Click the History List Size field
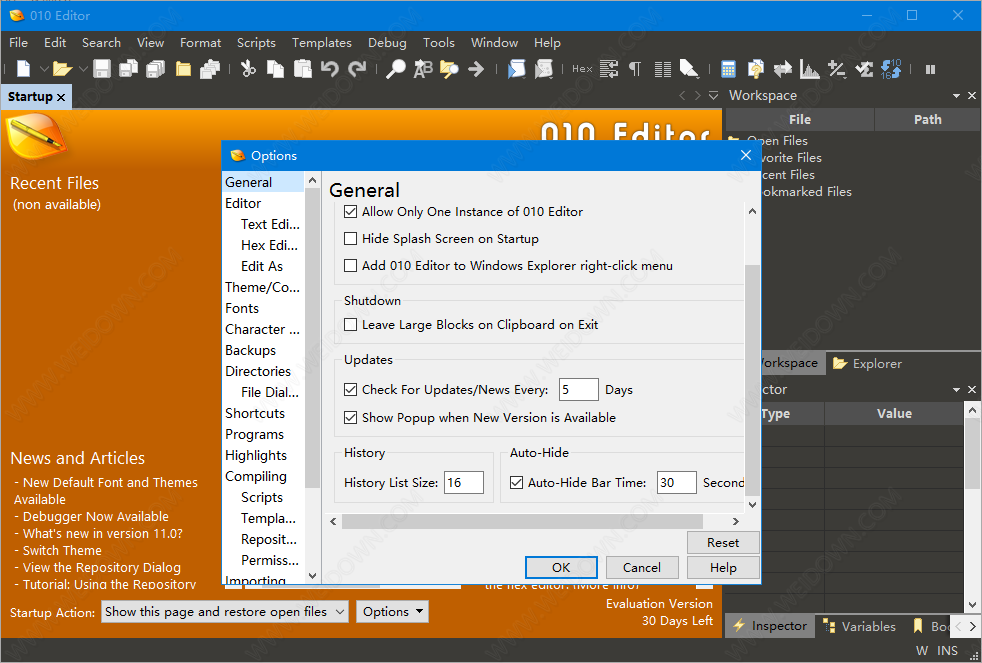982x663 pixels. click(x=464, y=483)
